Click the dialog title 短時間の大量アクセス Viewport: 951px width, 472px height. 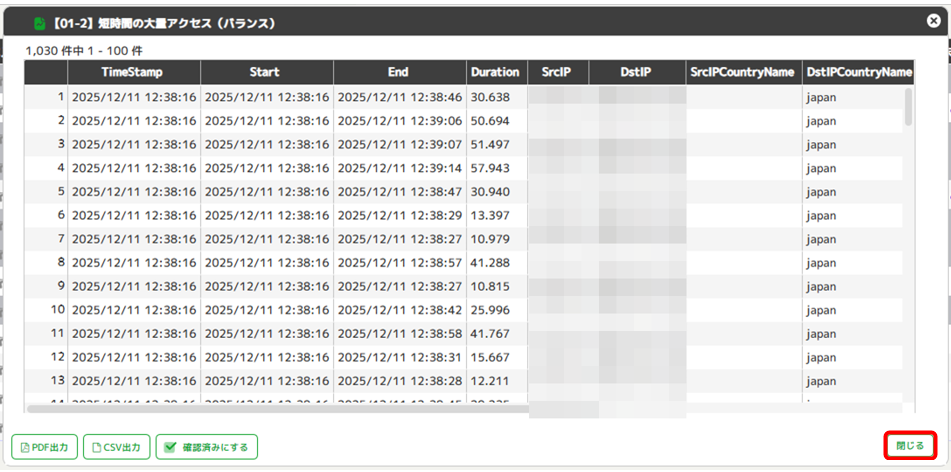pyautogui.click(x=156, y=24)
